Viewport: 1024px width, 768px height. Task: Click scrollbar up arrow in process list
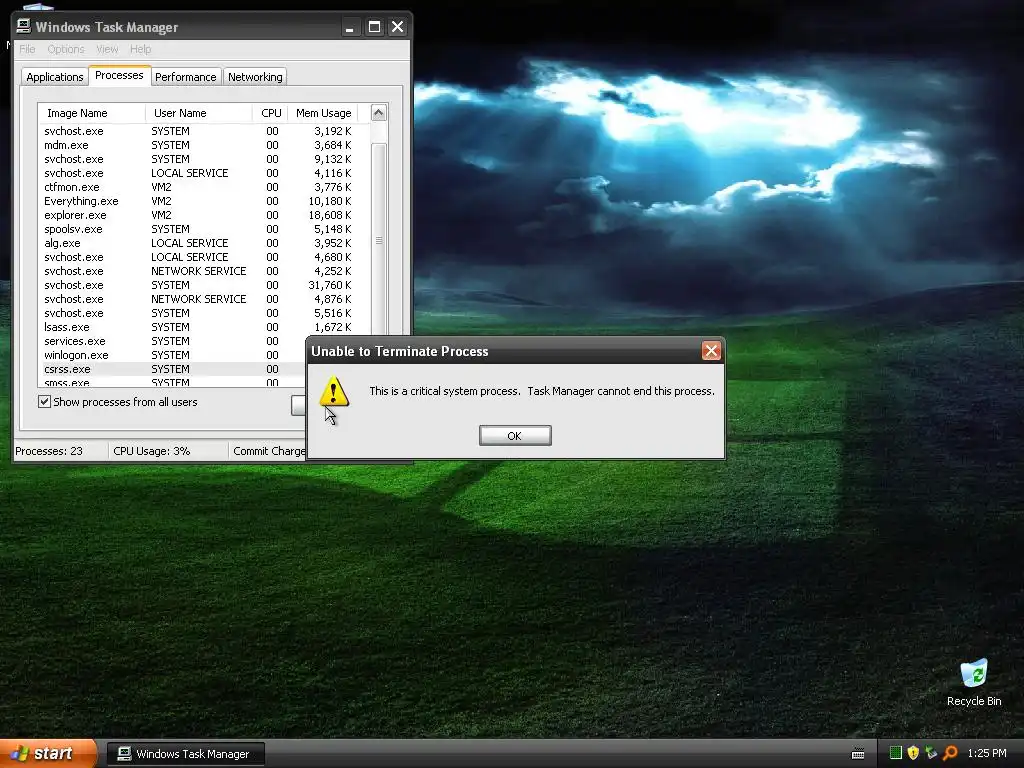coord(379,113)
